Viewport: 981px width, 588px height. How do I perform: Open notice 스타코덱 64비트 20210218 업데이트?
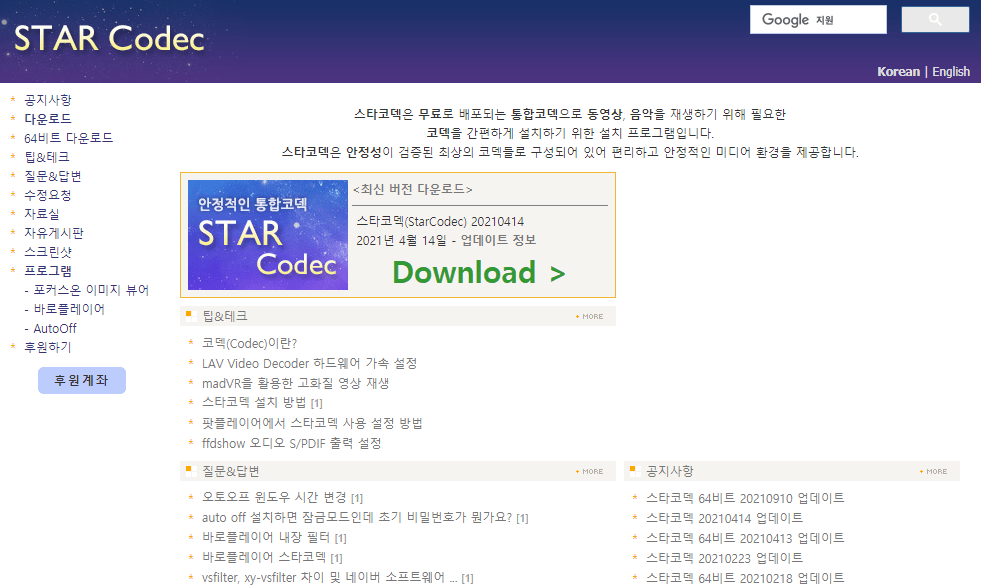[745, 579]
